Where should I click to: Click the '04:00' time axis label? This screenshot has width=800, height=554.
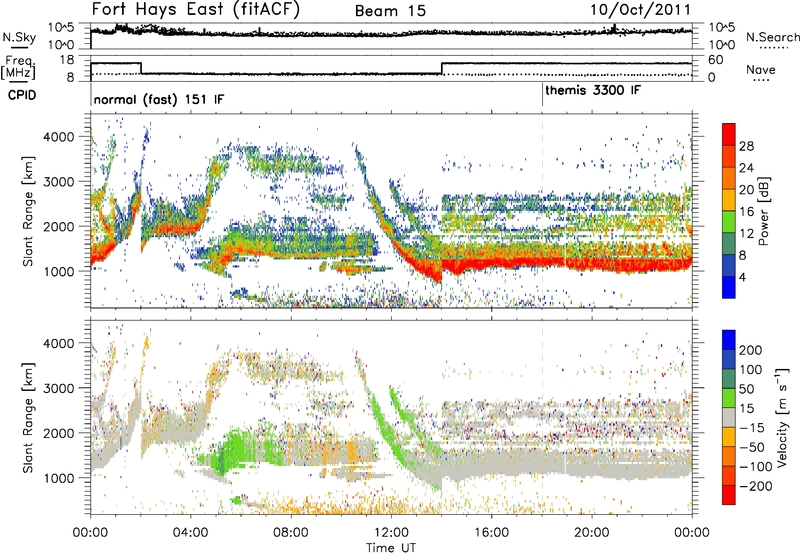coord(190,533)
